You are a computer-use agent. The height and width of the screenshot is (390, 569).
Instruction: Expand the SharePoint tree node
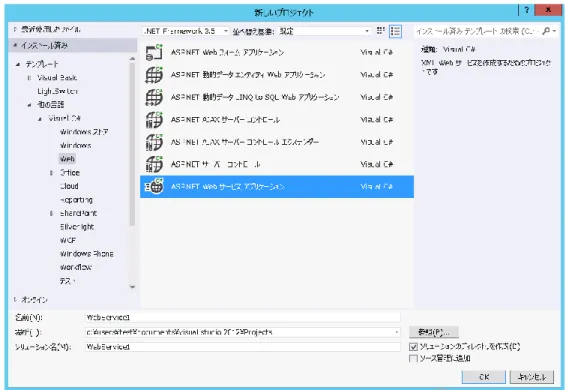coord(51,214)
